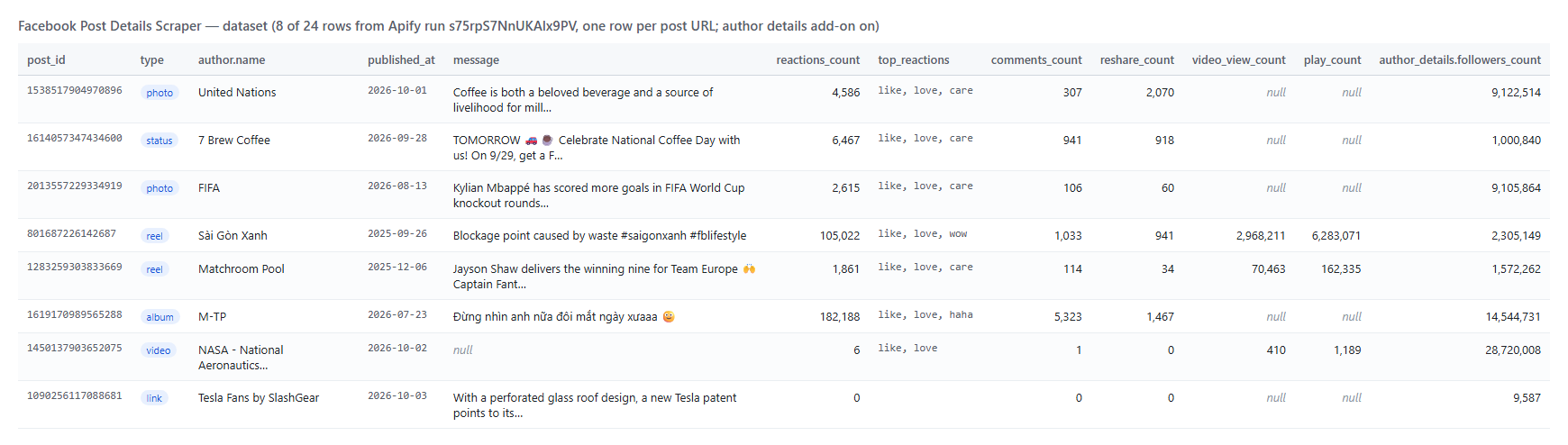Click author Tesla Fans by SlashGear
Screen dimensions: 1568x445
point(259,398)
